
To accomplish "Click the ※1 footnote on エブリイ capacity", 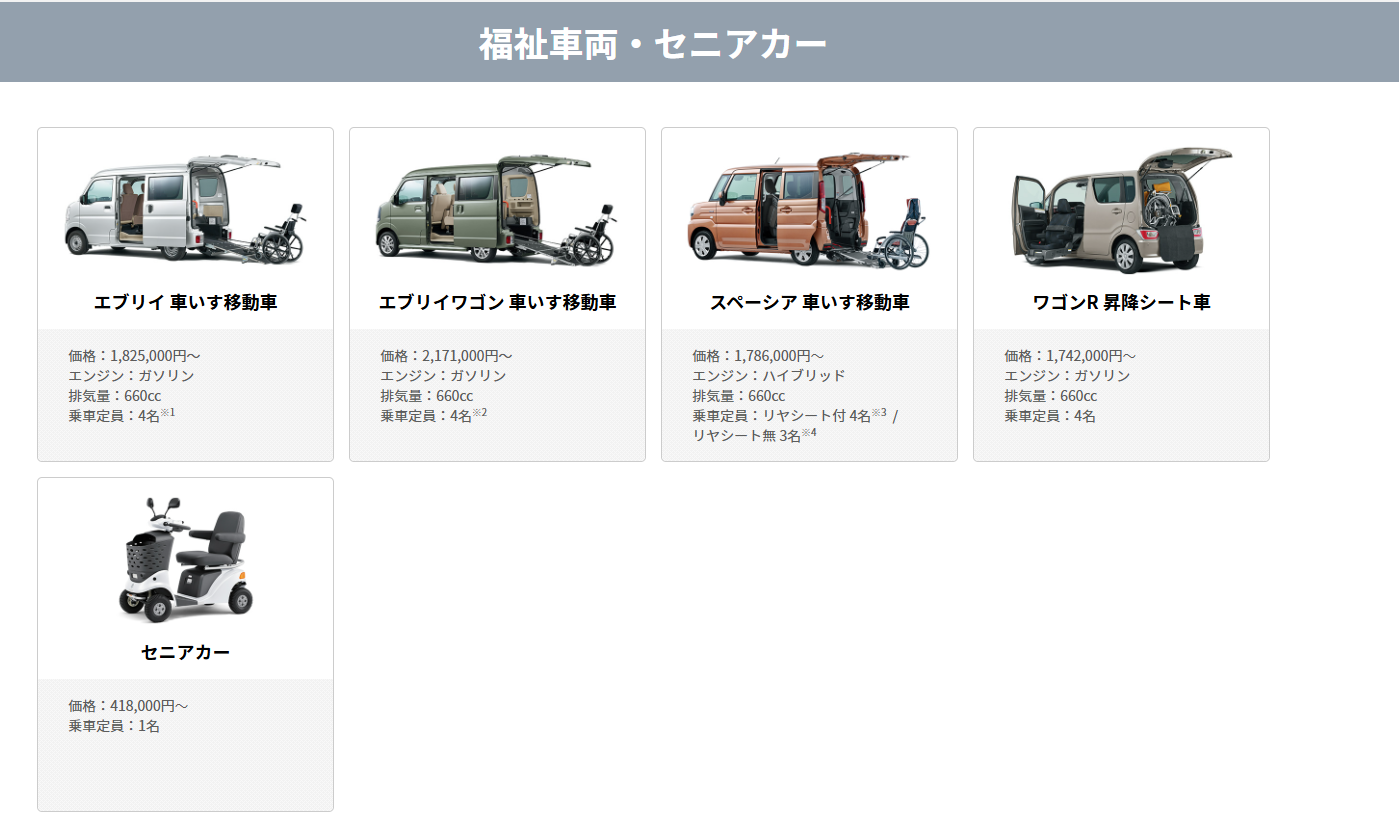I will 168,412.
